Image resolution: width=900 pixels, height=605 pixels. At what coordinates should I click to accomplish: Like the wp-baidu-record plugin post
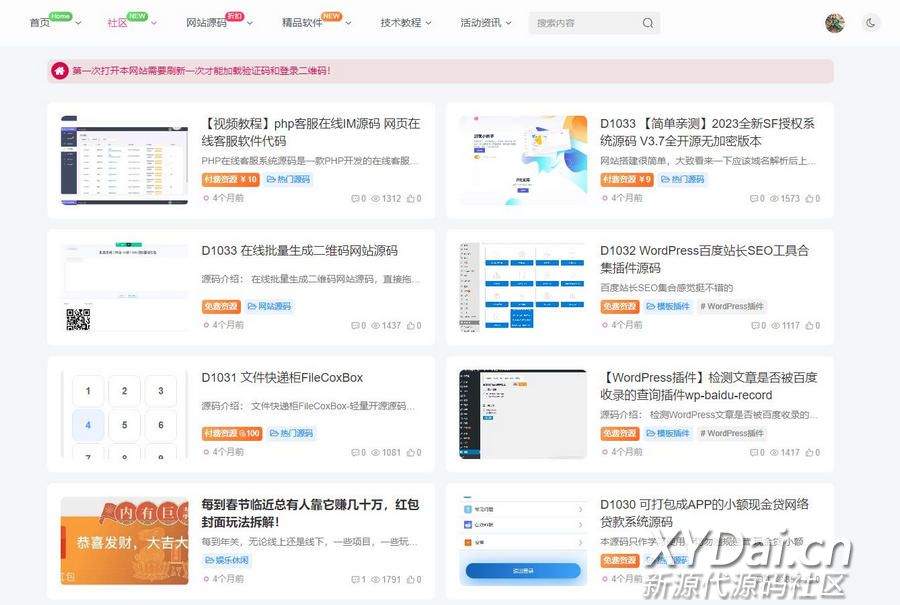pyautogui.click(x=809, y=453)
